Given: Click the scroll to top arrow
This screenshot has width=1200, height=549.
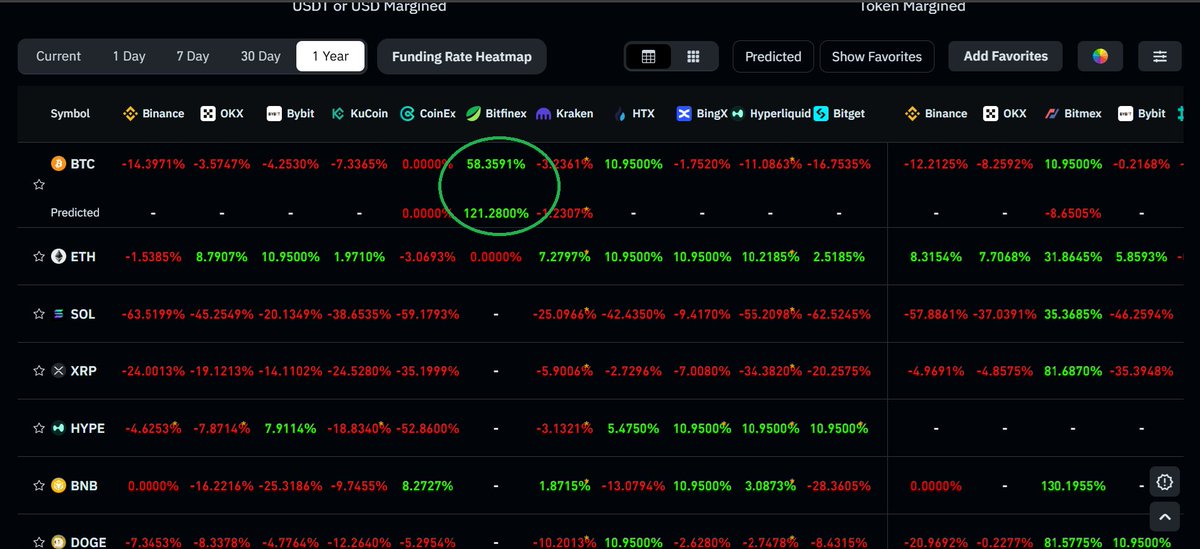Looking at the screenshot, I should (x=1164, y=518).
